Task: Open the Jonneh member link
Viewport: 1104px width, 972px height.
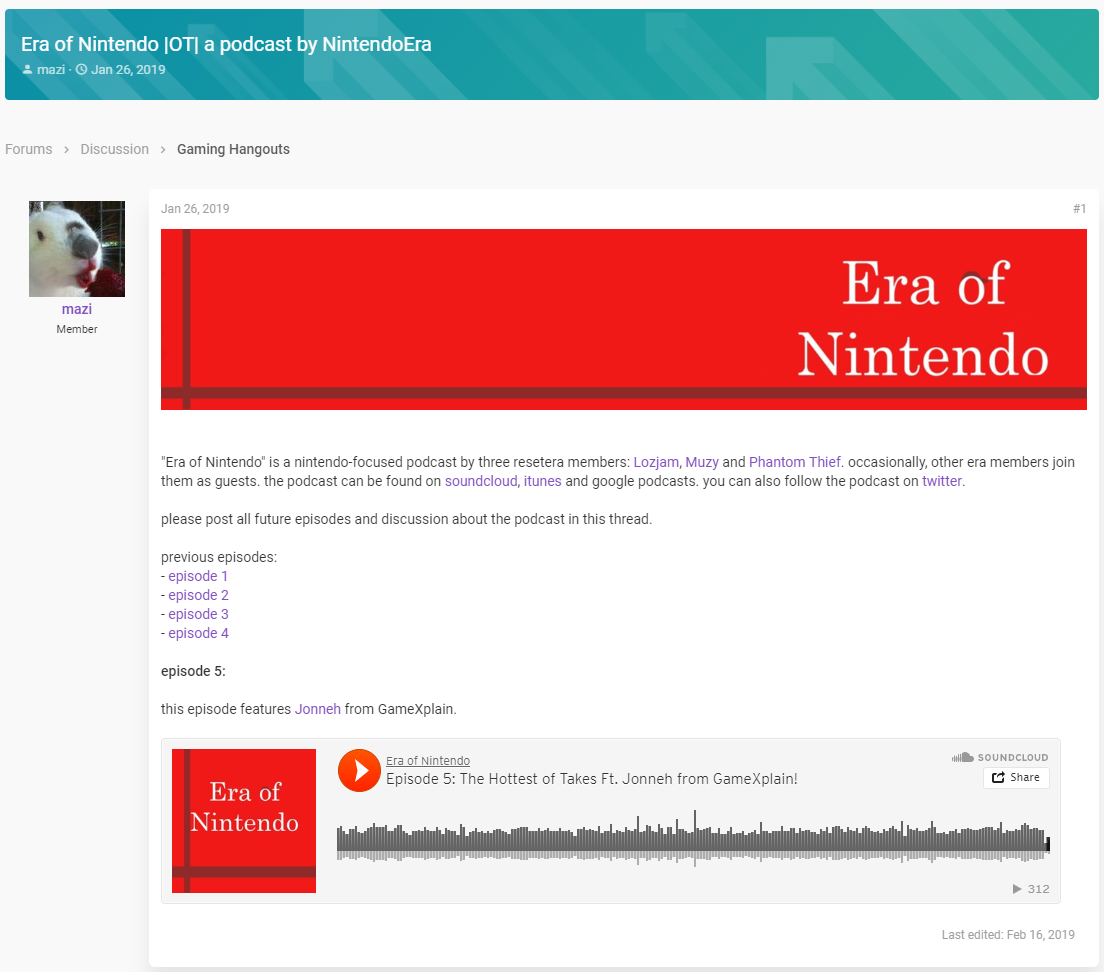Action: click(x=318, y=709)
